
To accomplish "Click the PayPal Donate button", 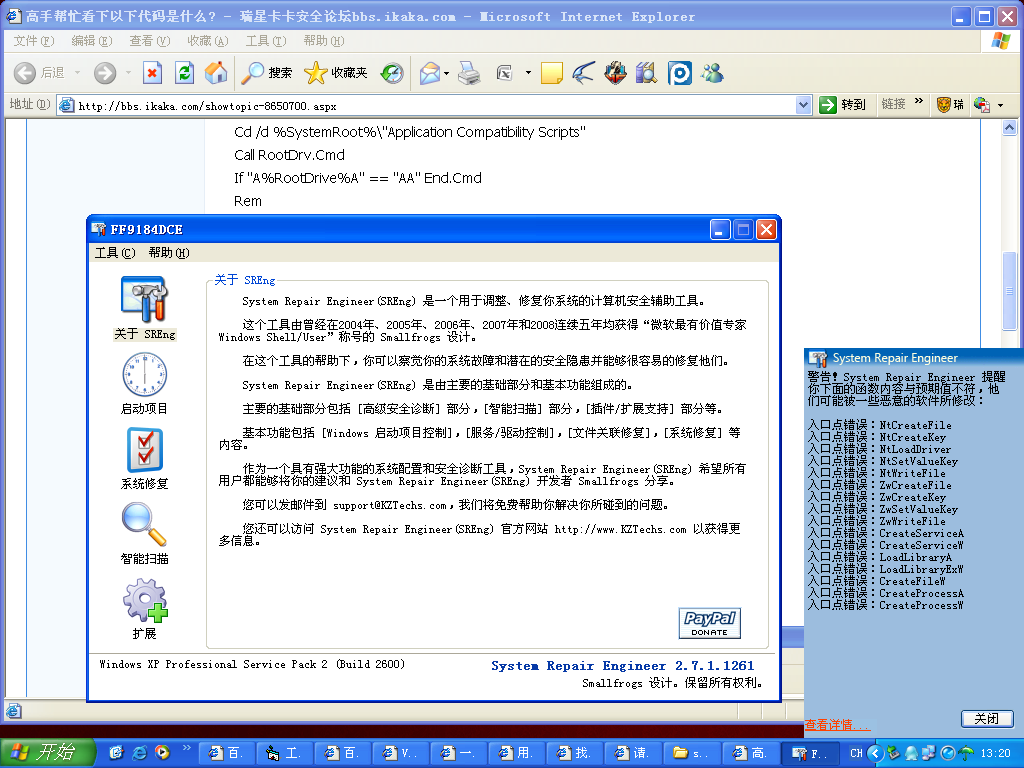I will 710,623.
